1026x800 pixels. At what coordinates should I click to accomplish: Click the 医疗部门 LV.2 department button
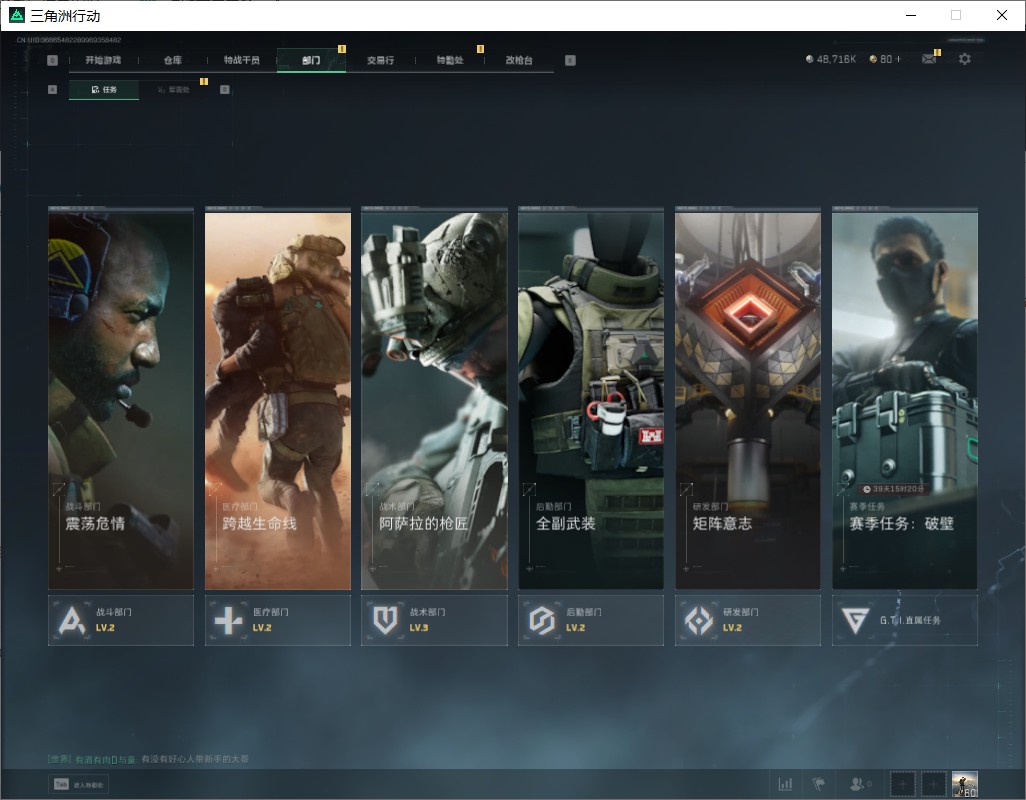point(277,620)
